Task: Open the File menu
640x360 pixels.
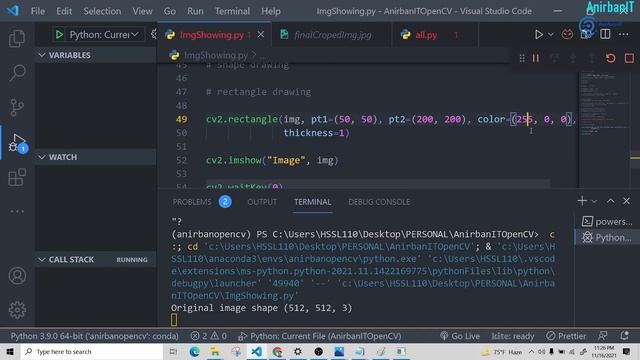Action: (38, 11)
